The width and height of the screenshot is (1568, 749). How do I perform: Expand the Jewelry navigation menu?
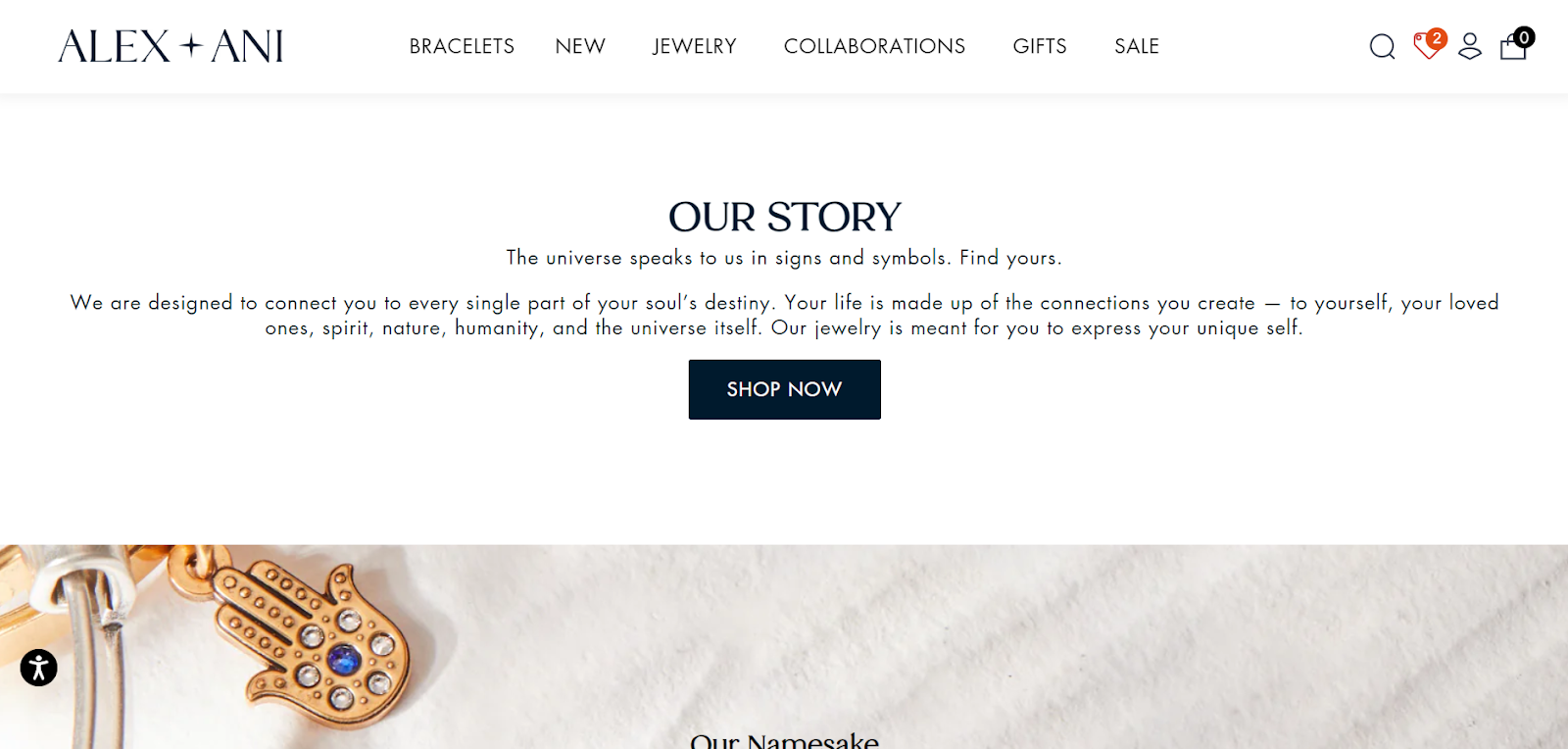[x=695, y=46]
